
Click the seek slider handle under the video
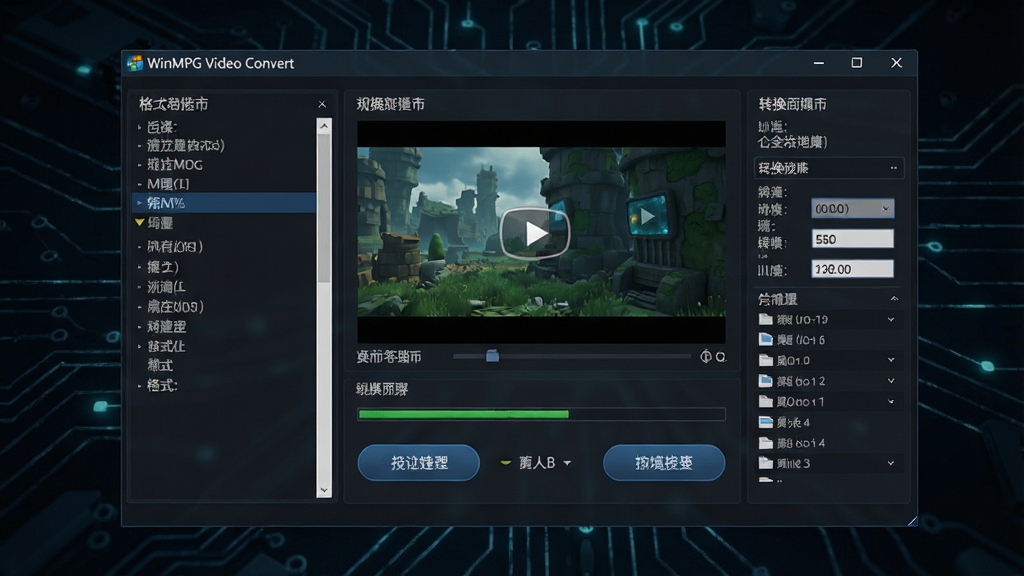point(492,356)
